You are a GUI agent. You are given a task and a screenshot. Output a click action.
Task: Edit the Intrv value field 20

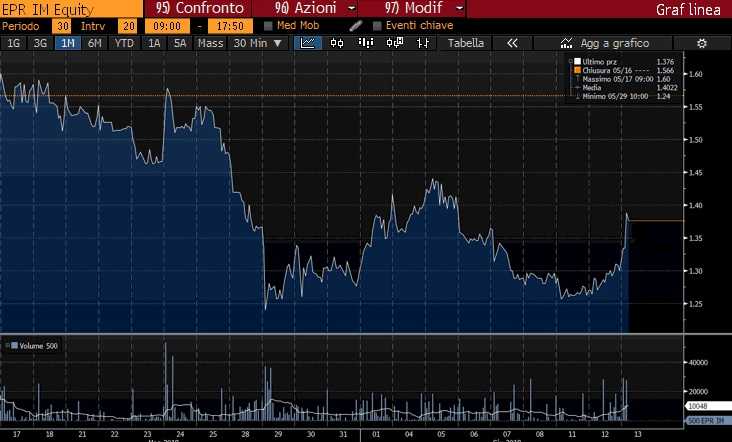[128, 26]
